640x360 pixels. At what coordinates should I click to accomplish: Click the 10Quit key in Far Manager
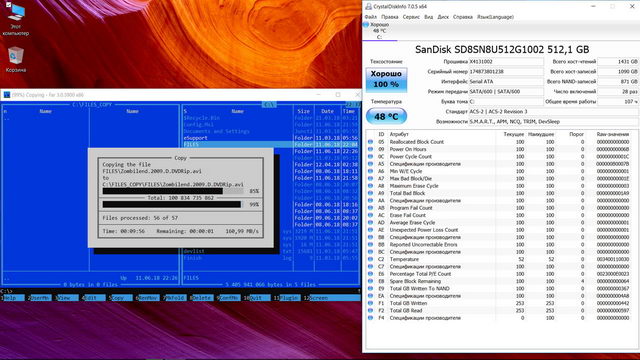point(257,298)
